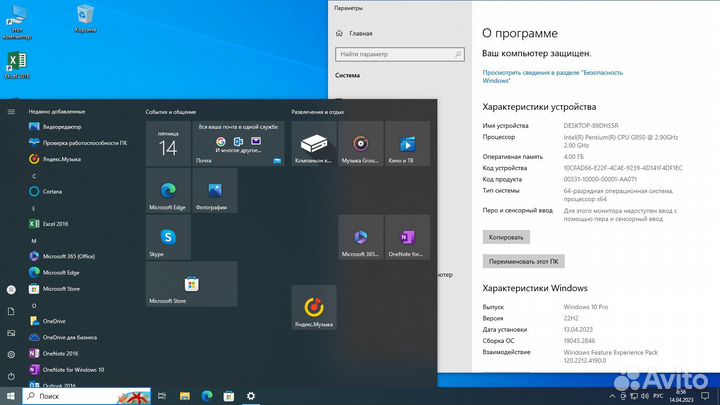The image size is (720, 405).
Task: Click the Windows Start button
Action: pos(11,396)
